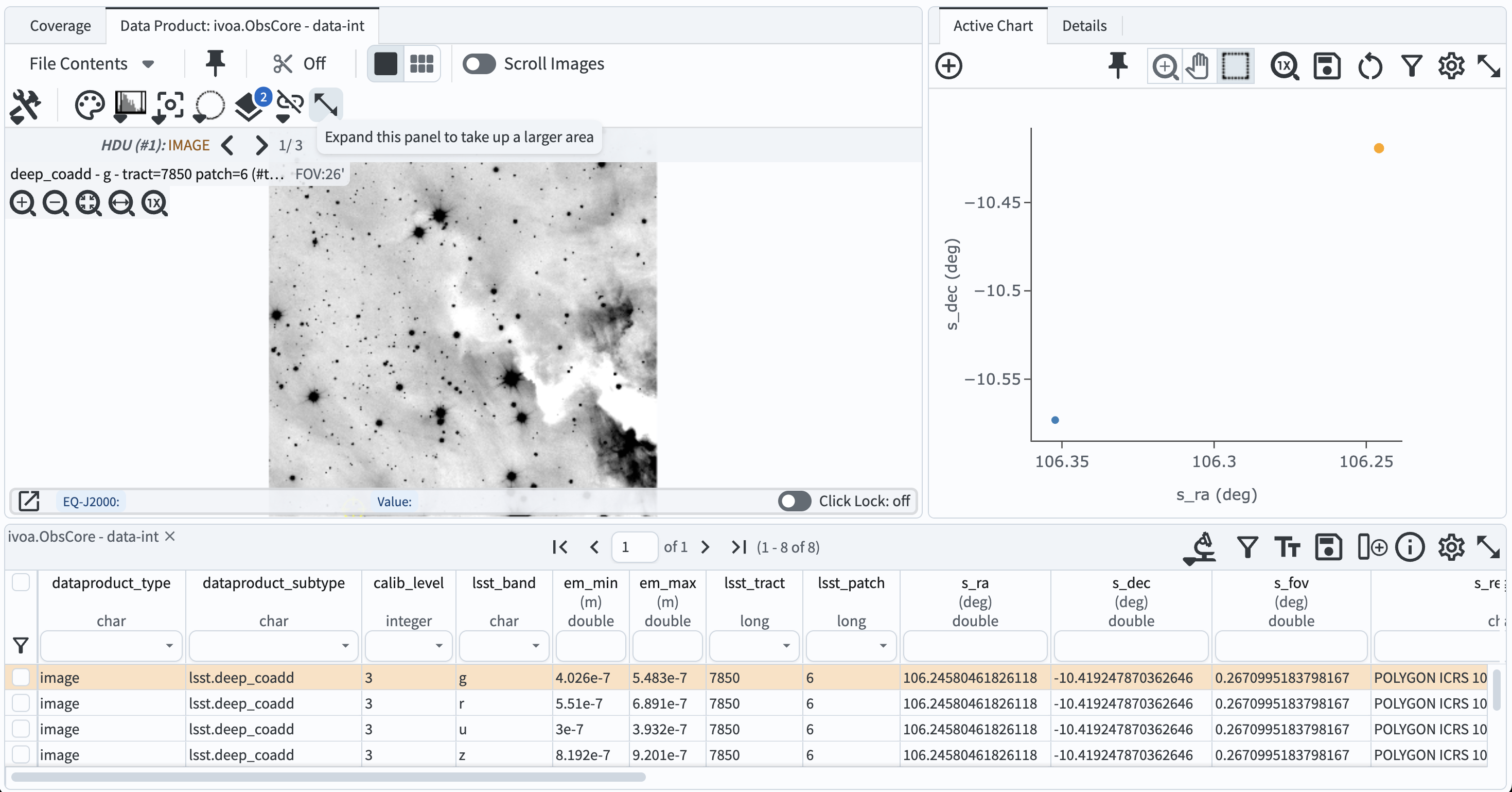Pin the active chart

(x=1118, y=66)
